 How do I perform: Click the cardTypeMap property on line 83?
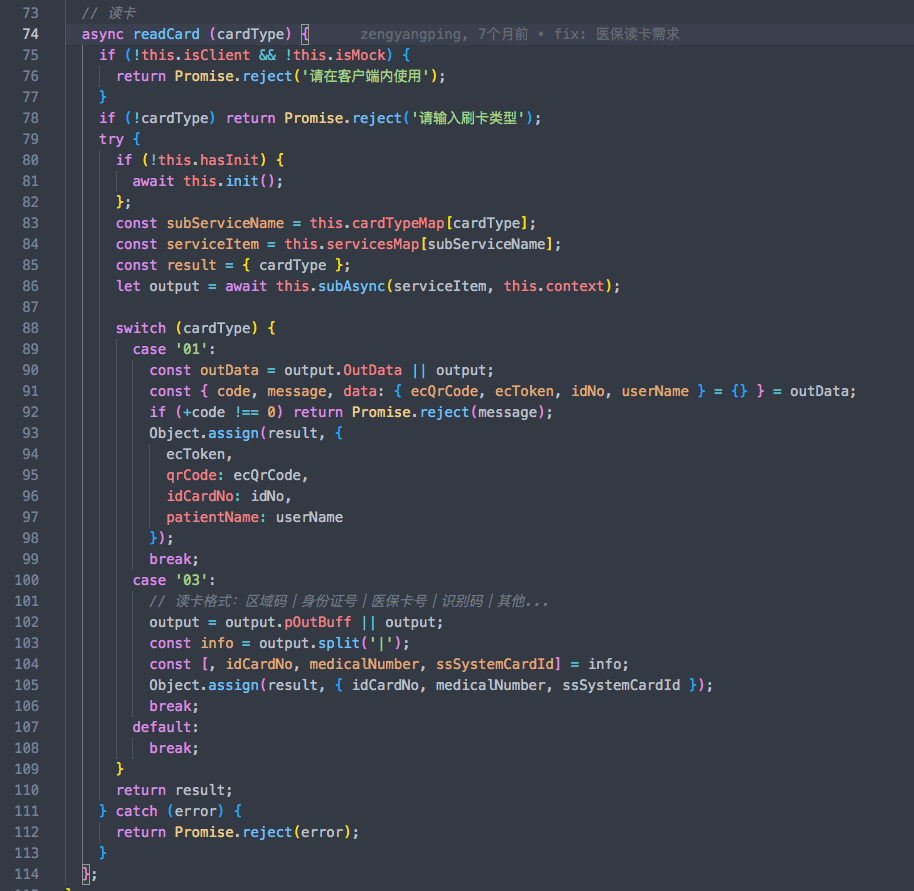point(398,223)
